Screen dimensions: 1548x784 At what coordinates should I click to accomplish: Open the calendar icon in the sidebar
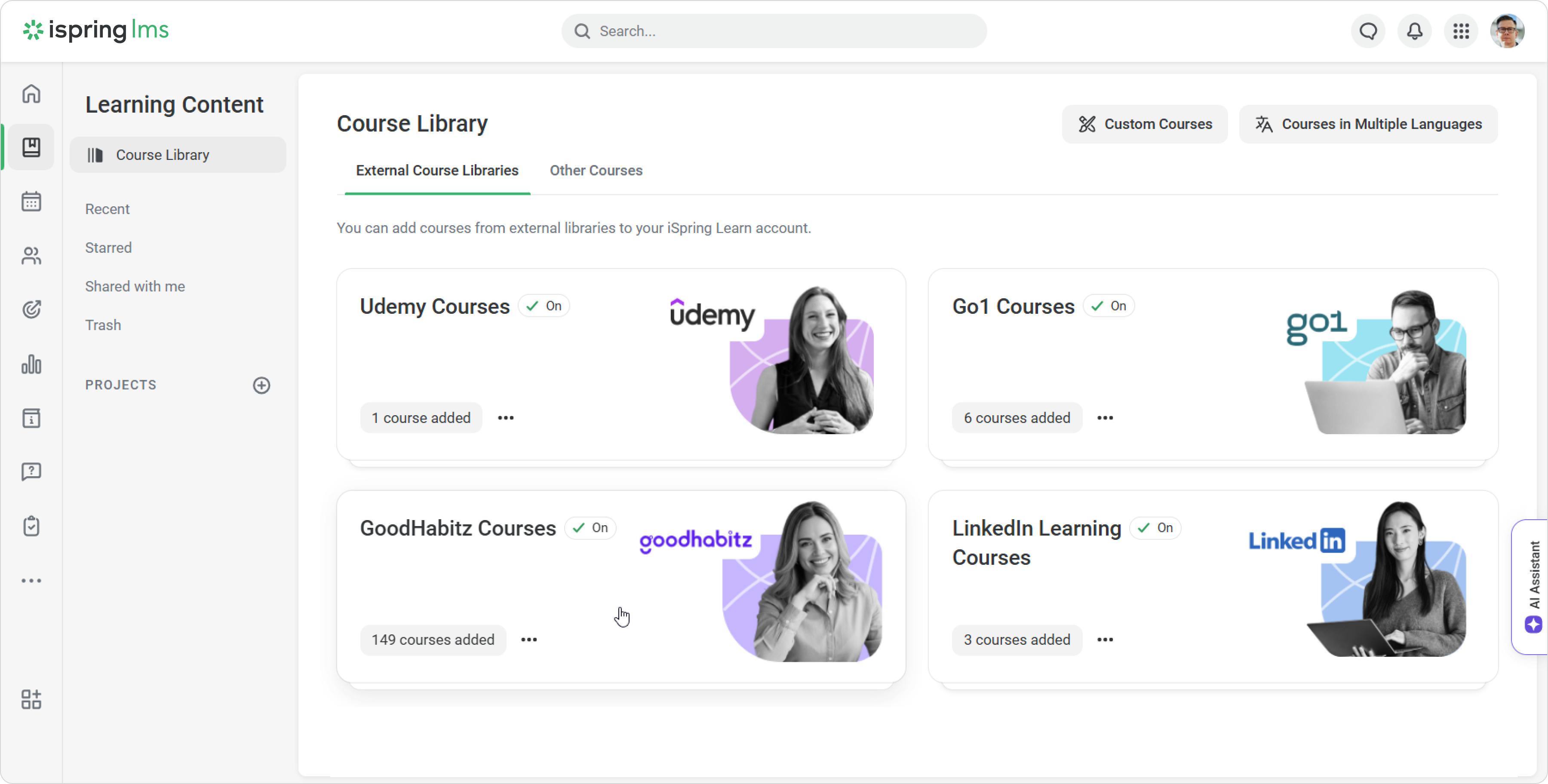(x=31, y=201)
